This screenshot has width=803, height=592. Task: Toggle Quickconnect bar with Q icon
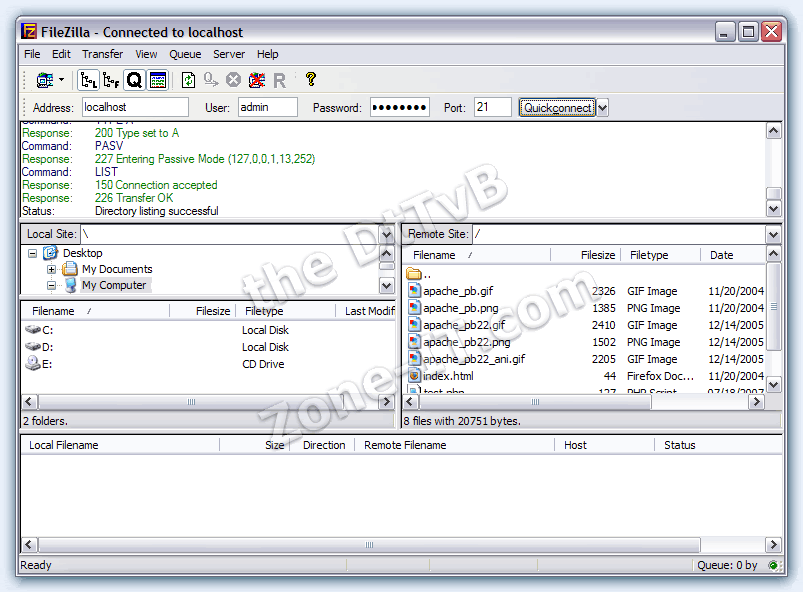point(134,80)
